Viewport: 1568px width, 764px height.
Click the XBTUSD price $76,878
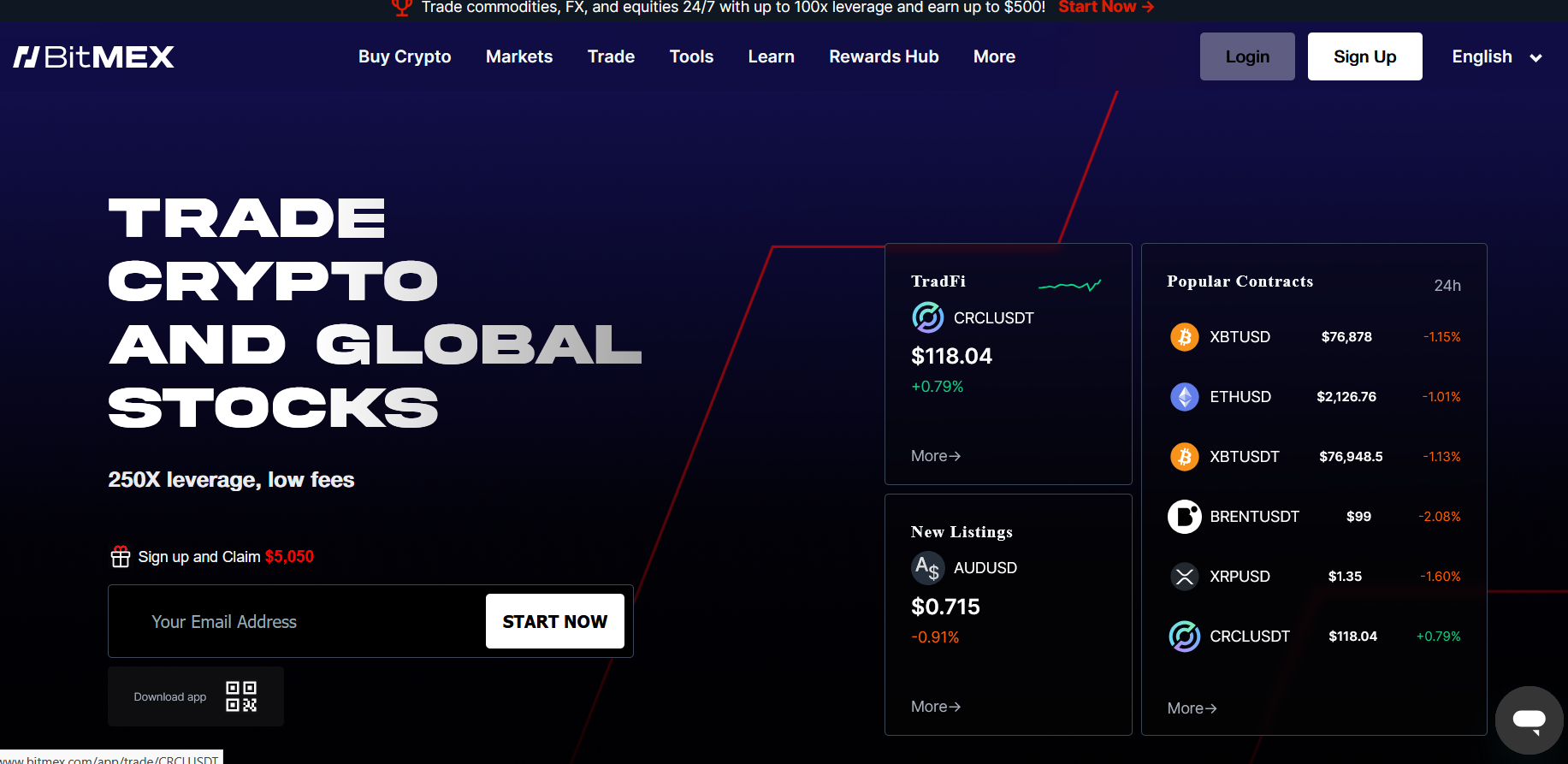(1346, 337)
